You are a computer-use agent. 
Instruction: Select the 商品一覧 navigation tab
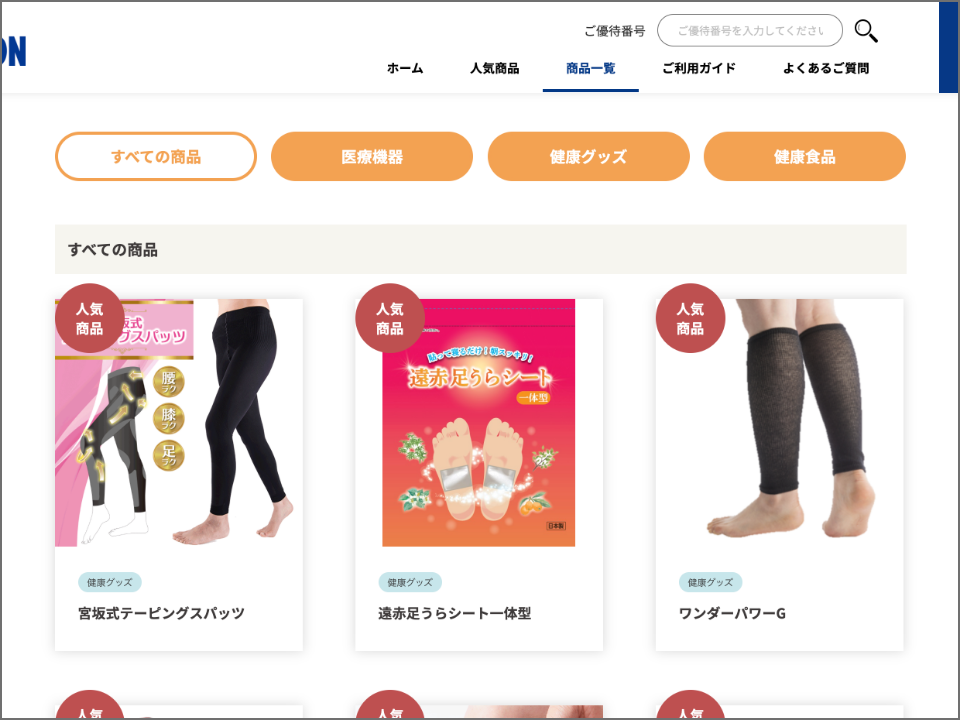pyautogui.click(x=591, y=68)
